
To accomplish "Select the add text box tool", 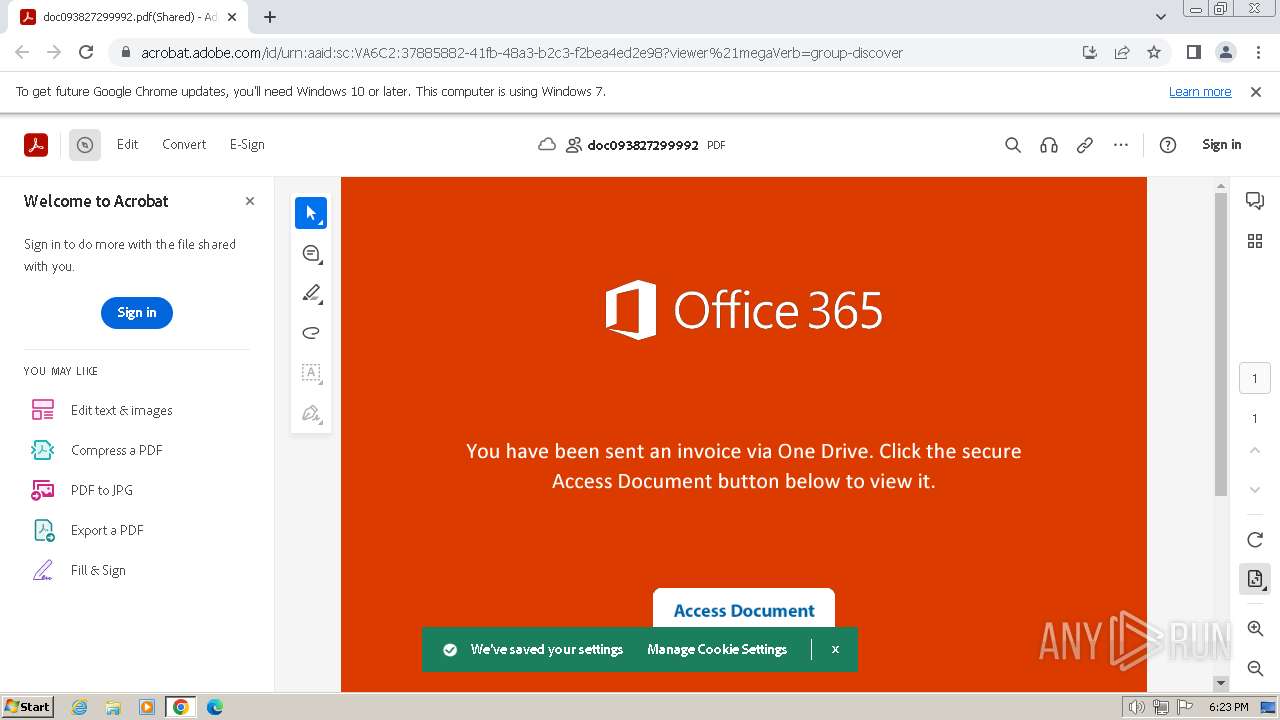I will 311,373.
